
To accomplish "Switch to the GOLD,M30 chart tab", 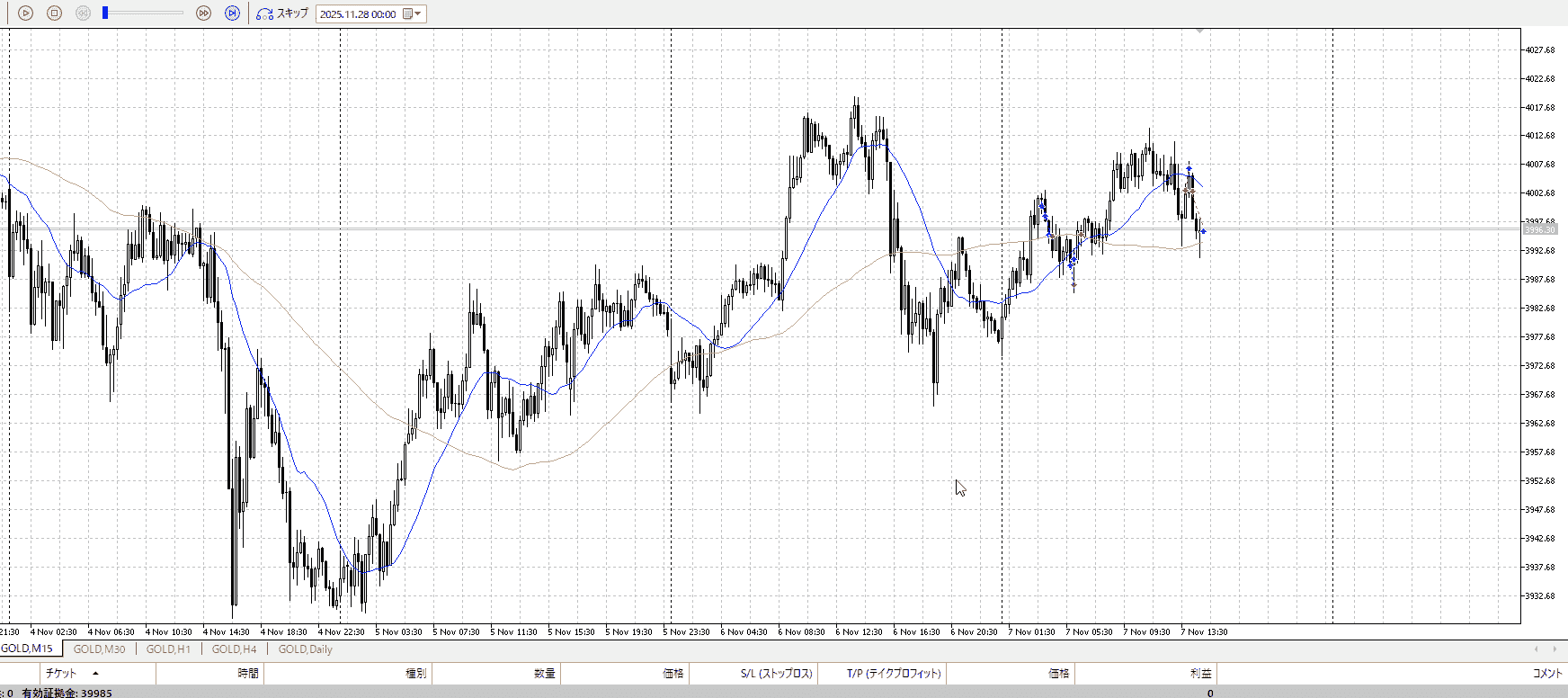I will click(x=99, y=649).
